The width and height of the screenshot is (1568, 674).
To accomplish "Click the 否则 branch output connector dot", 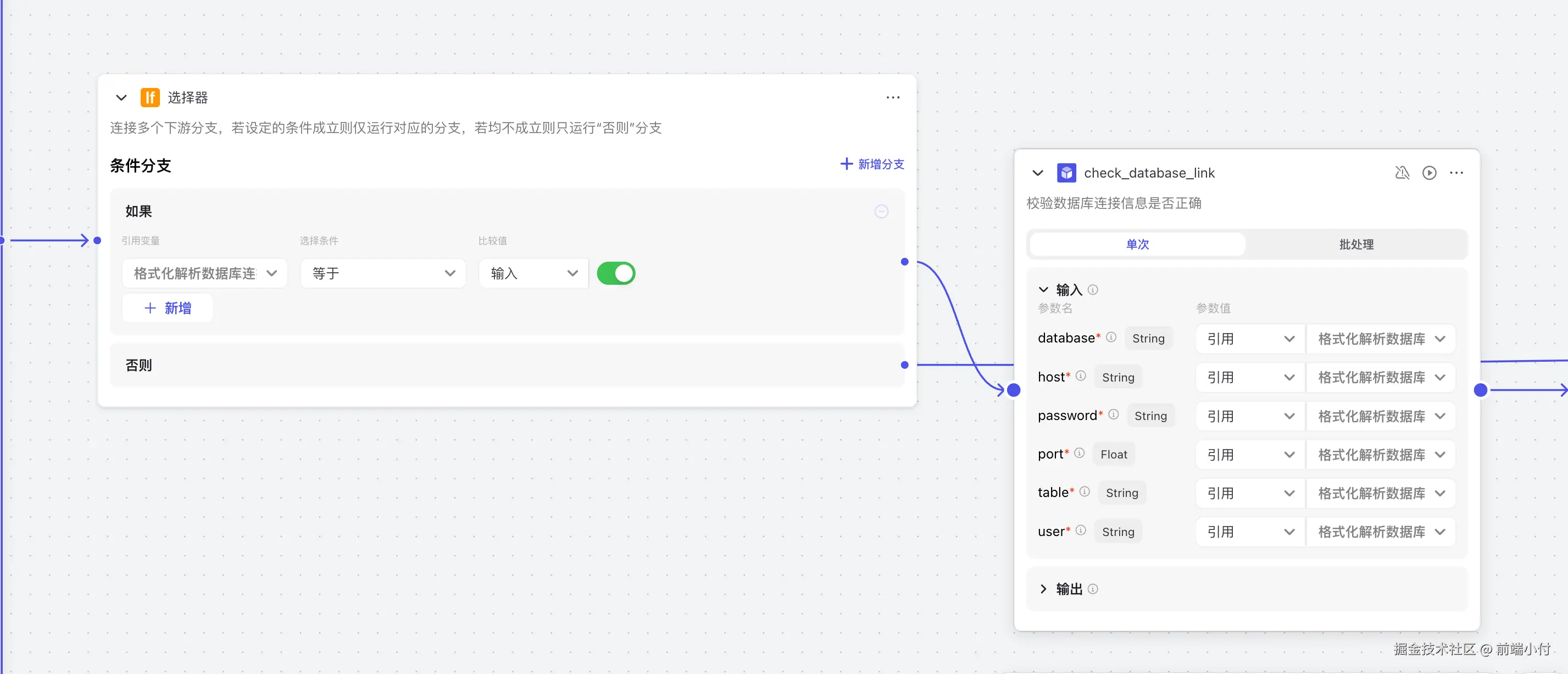I will 904,364.
